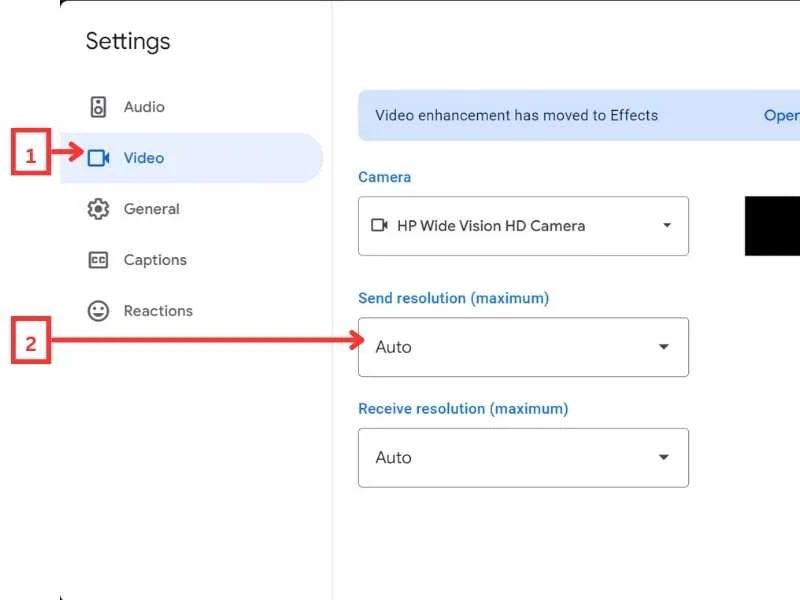Image resolution: width=800 pixels, height=600 pixels.
Task: Switch to the General settings tab
Action: tap(191, 209)
